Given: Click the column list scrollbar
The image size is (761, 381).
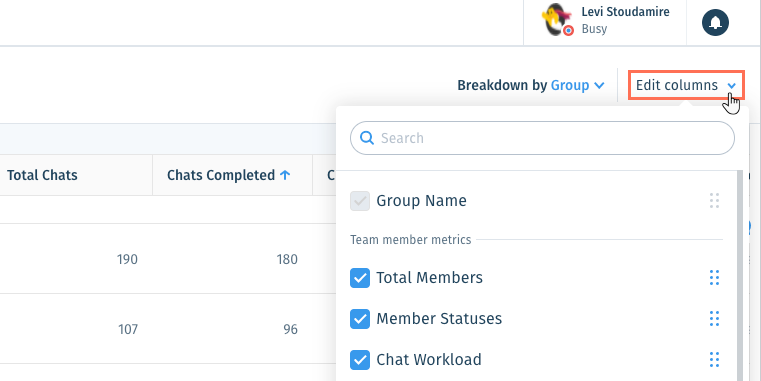Looking at the screenshot, I should pos(740,276).
